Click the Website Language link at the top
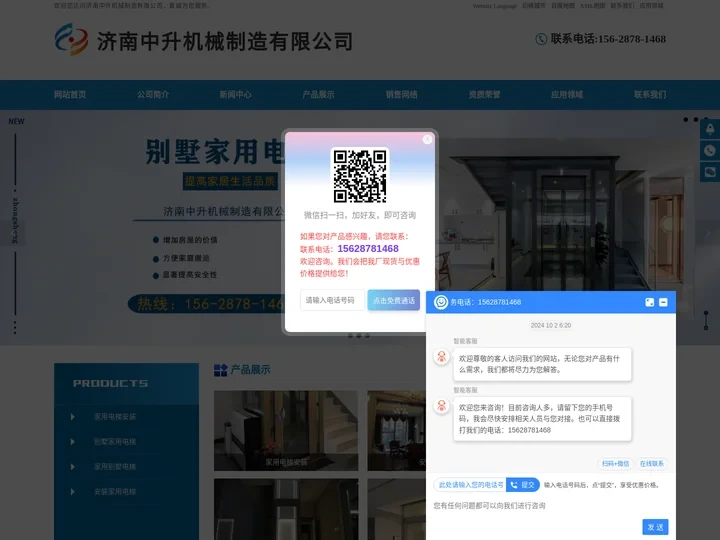 pyautogui.click(x=495, y=6)
